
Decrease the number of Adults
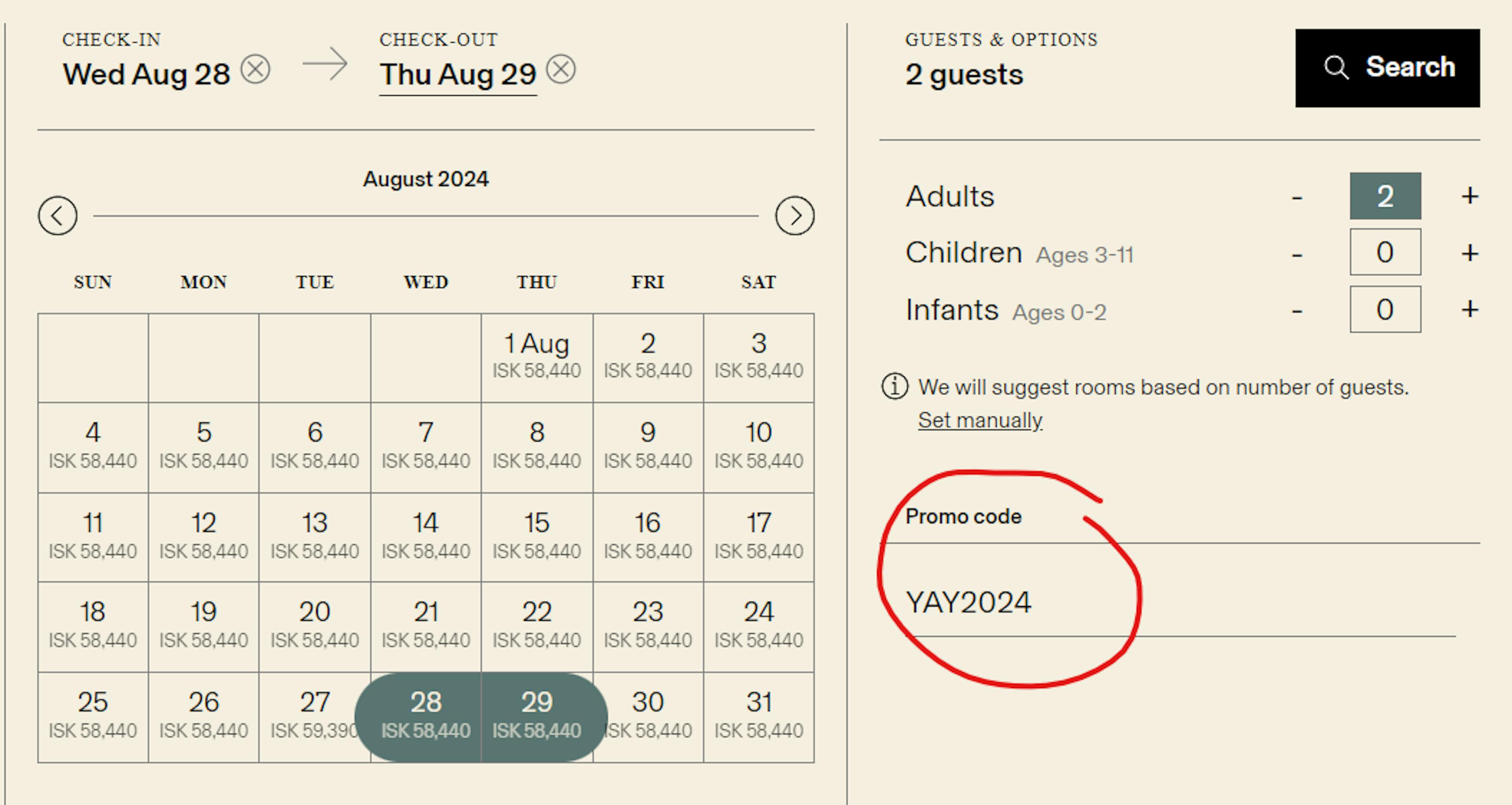click(1297, 197)
